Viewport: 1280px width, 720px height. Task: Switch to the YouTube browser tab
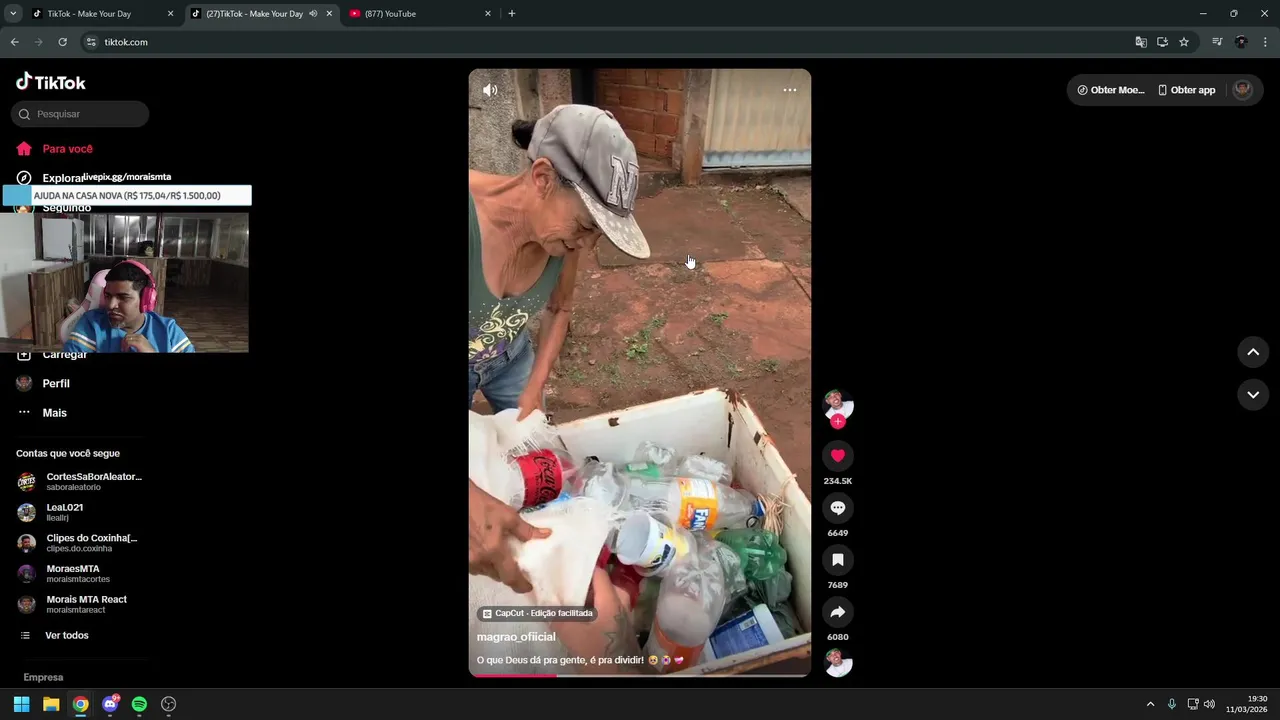pyautogui.click(x=418, y=14)
